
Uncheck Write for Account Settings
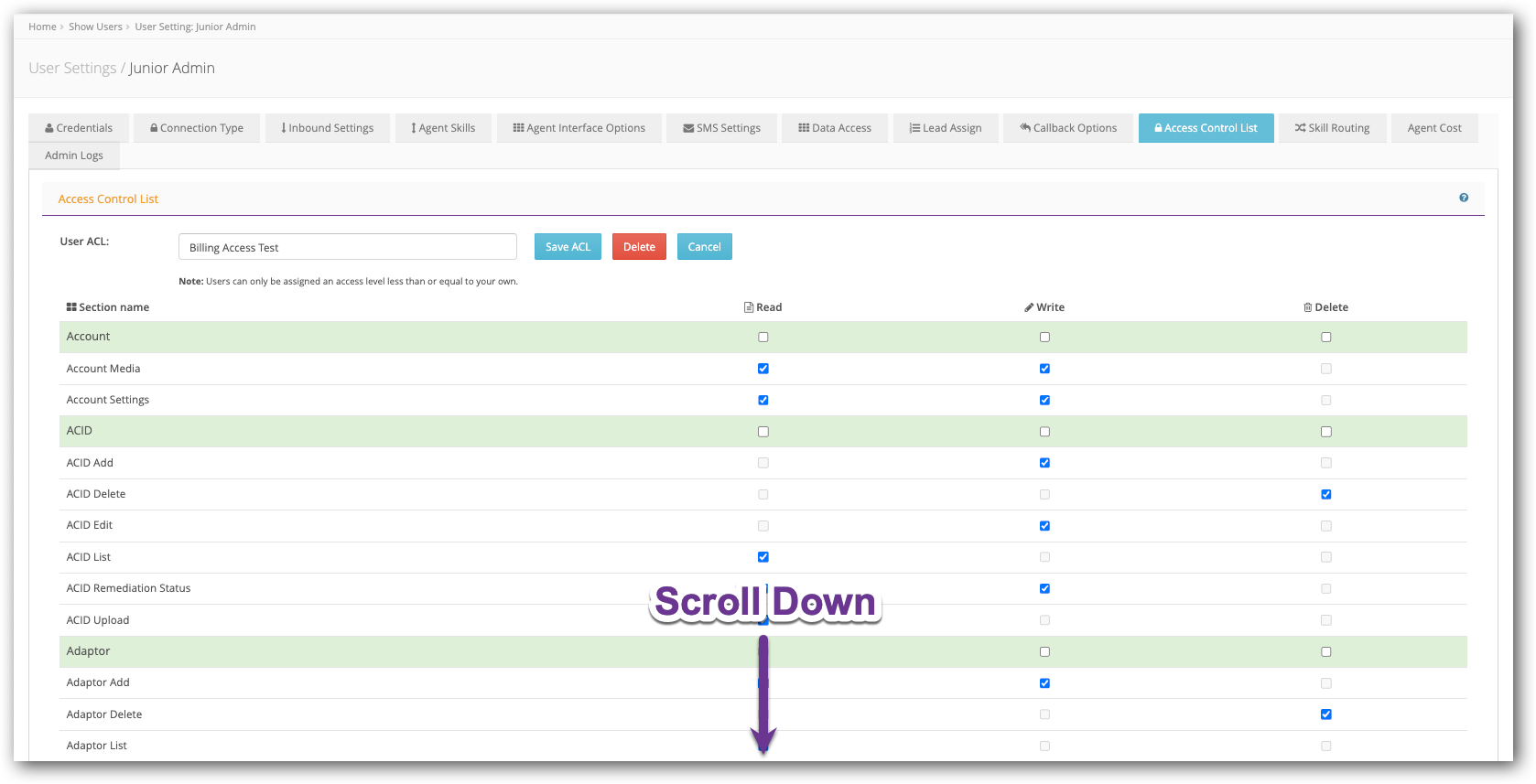(x=1044, y=401)
